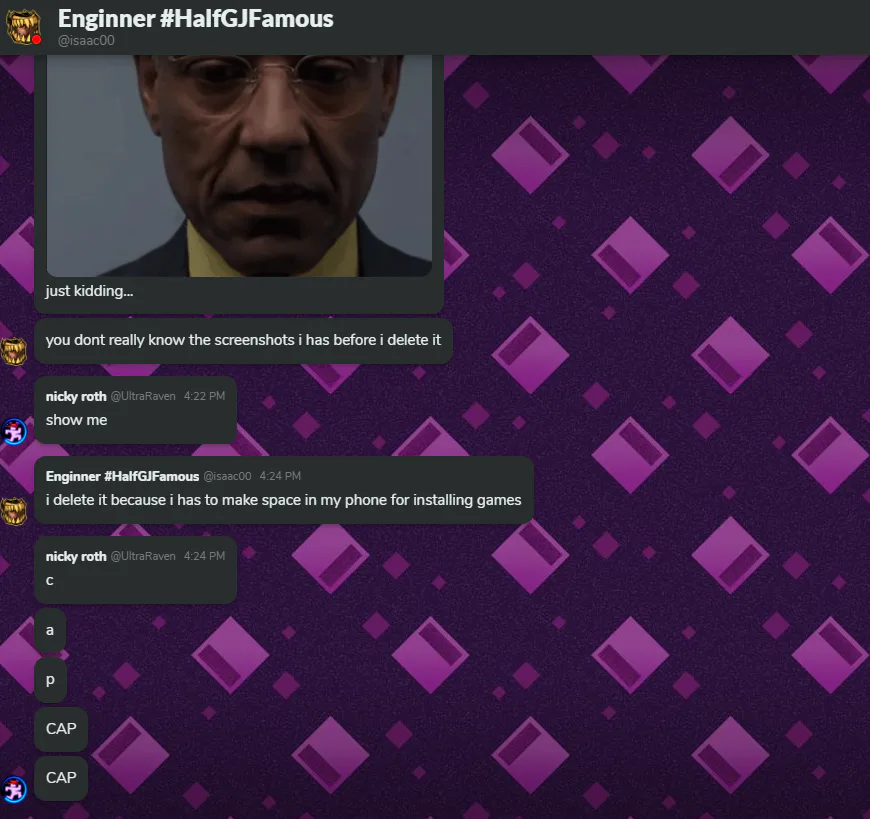Open nicky roth's avatar beside last CAP message
The image size is (870, 819).
coord(14,789)
